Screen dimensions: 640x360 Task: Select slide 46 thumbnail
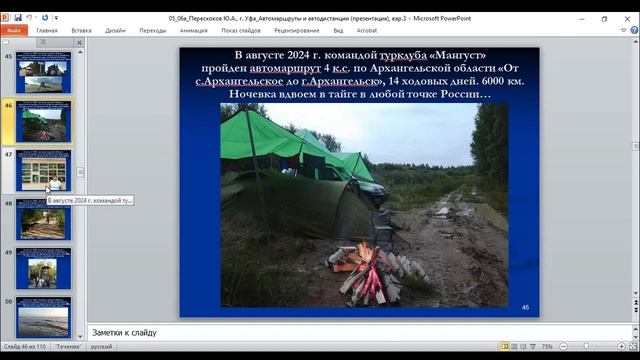(43, 121)
